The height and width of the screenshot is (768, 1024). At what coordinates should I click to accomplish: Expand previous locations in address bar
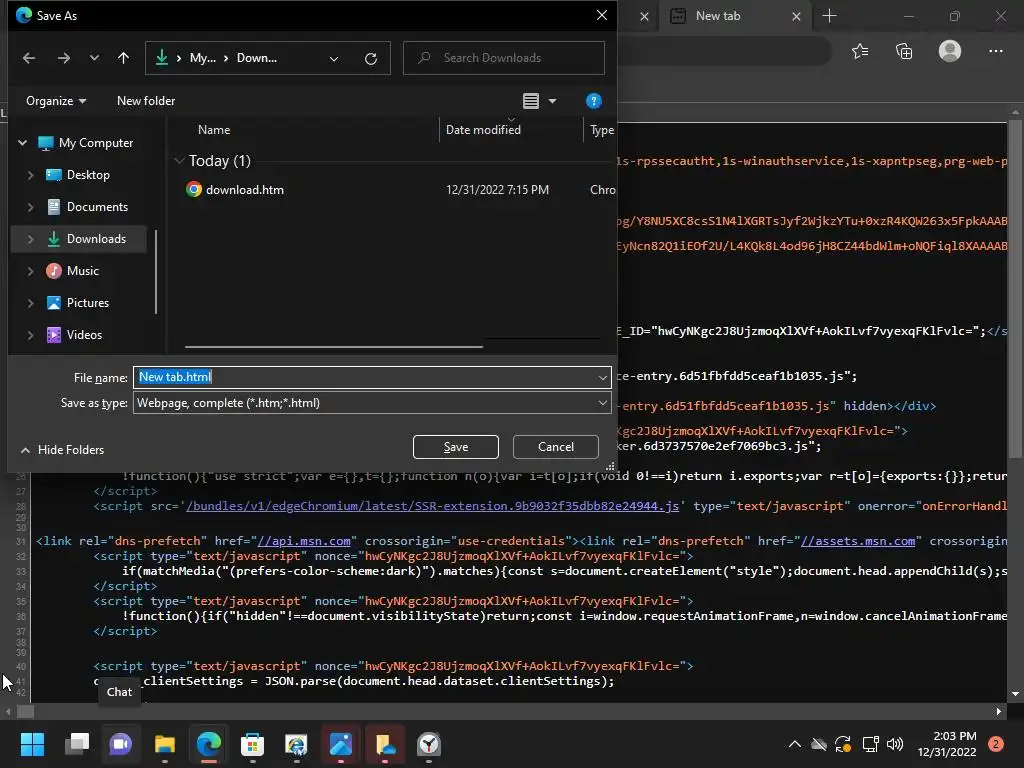(334, 59)
